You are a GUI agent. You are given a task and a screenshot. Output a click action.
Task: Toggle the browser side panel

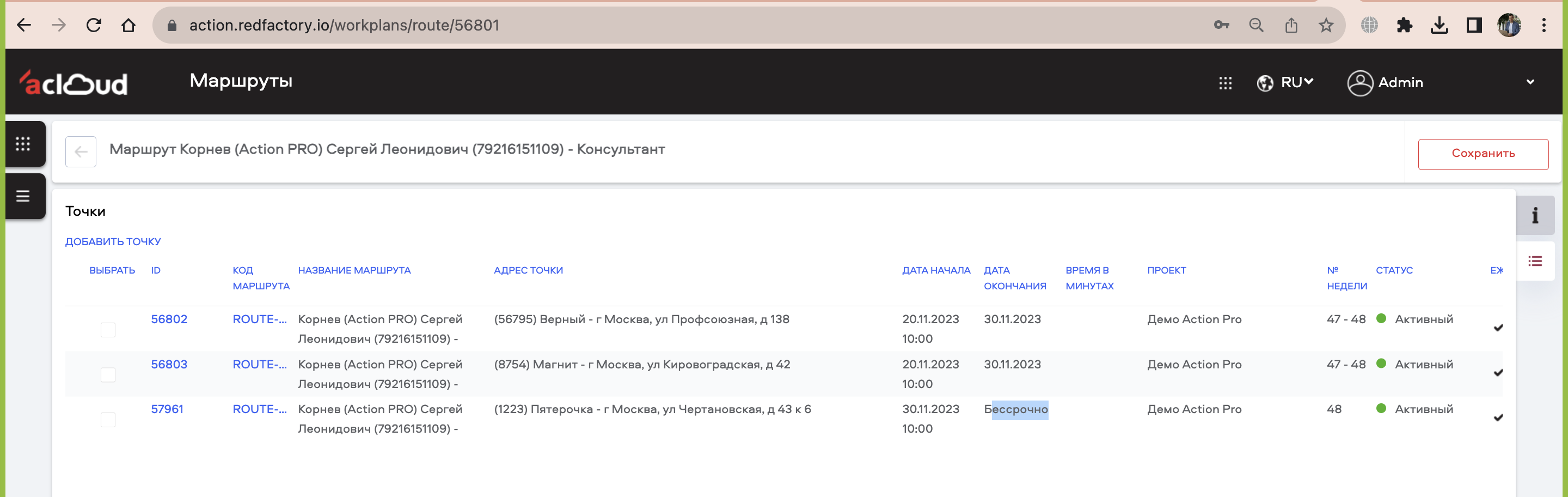(1474, 25)
